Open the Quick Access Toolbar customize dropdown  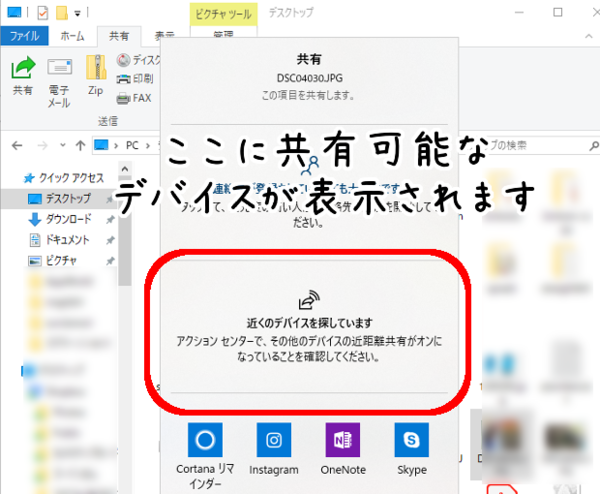pyautogui.click(x=77, y=14)
